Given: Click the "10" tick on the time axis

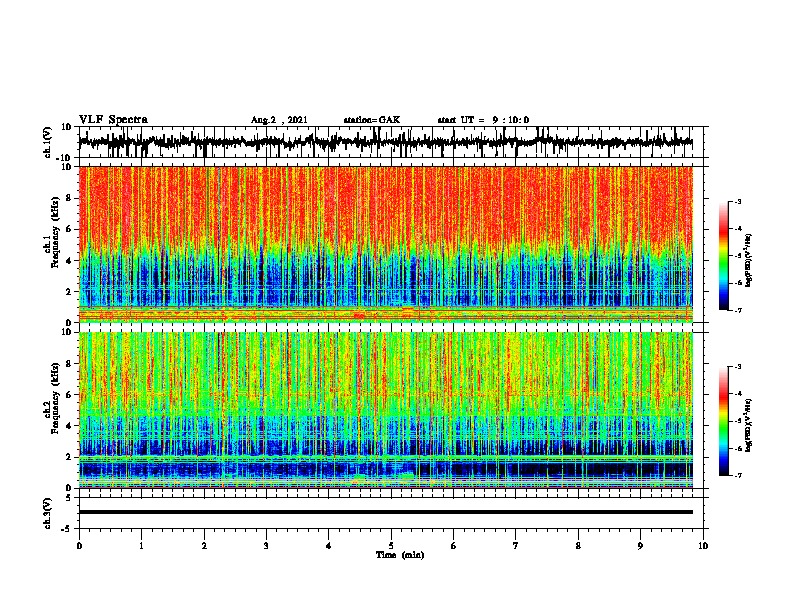Looking at the screenshot, I should click(x=703, y=546).
